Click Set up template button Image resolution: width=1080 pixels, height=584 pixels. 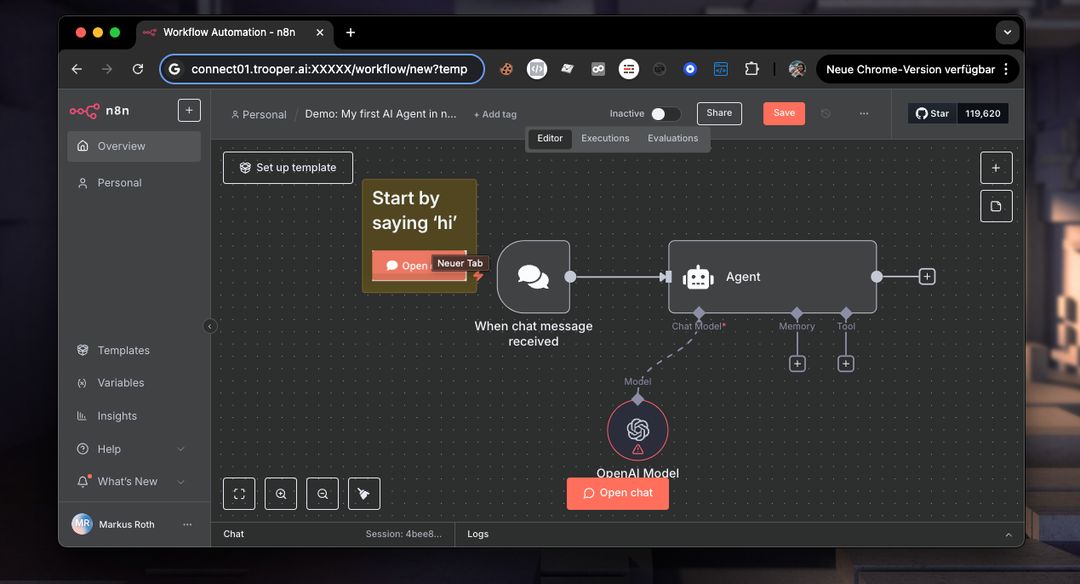click(x=288, y=167)
